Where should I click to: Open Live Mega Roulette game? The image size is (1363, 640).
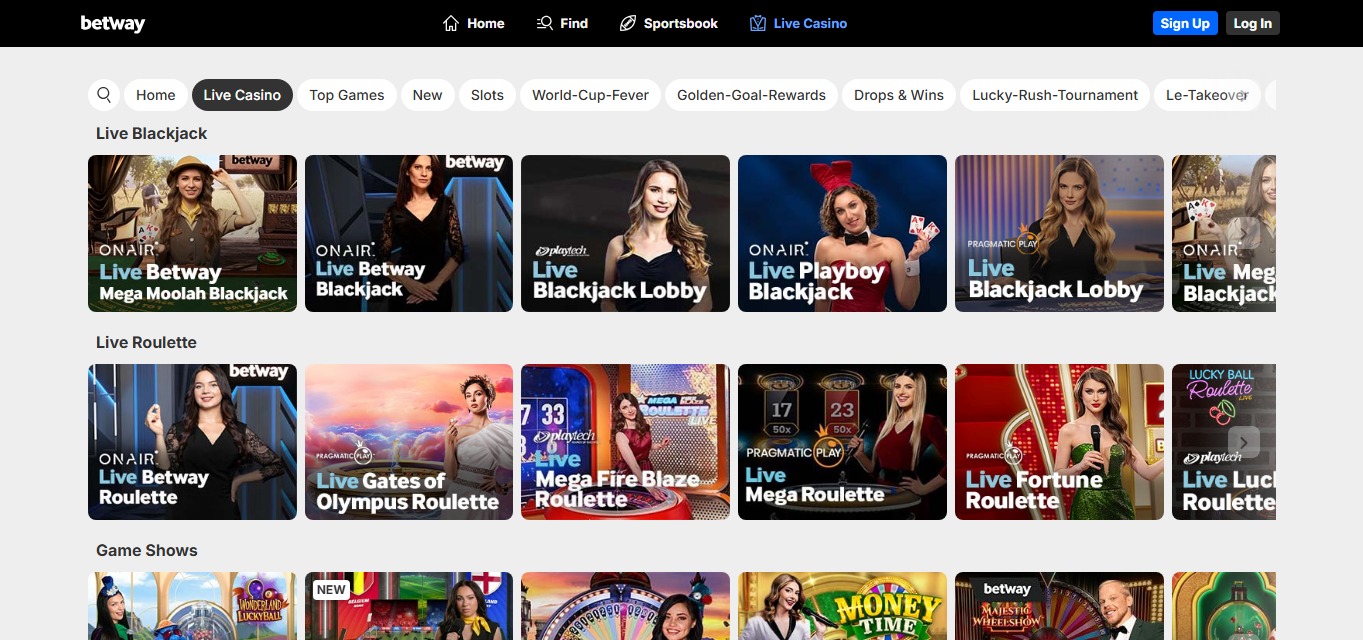842,442
